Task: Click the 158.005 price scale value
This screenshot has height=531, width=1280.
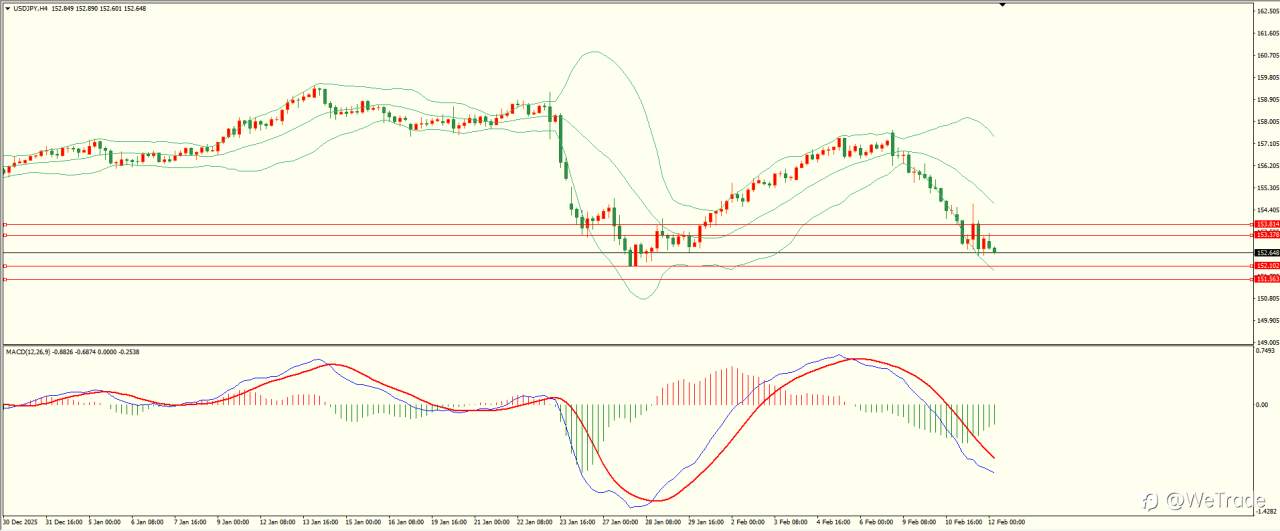Action: click(1267, 121)
